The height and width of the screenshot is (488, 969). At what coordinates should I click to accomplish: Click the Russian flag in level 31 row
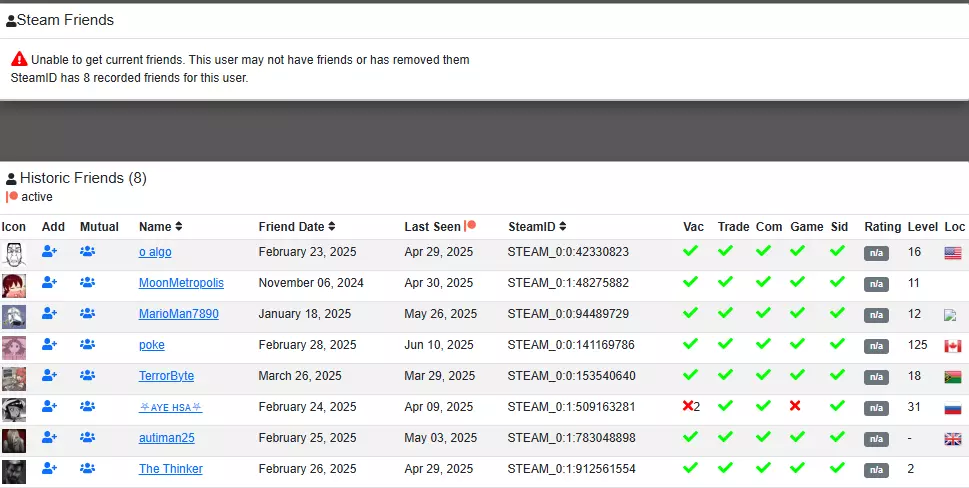(x=953, y=408)
